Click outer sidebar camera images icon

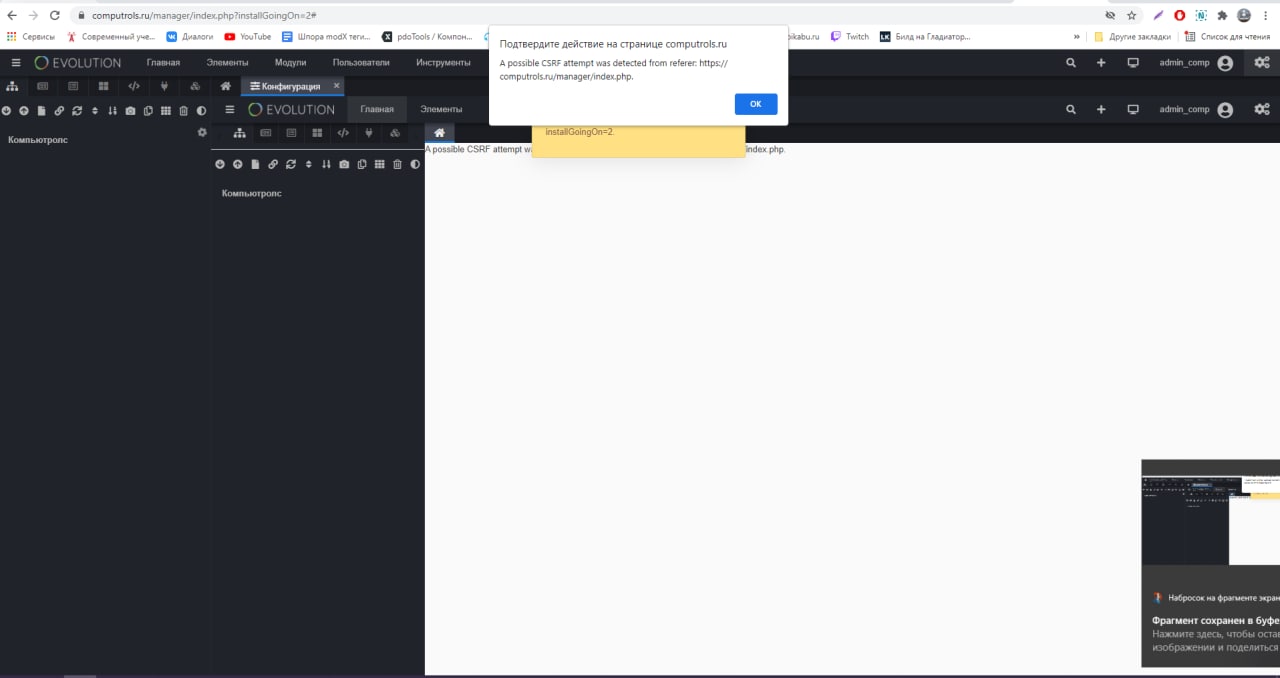pyautogui.click(x=130, y=111)
